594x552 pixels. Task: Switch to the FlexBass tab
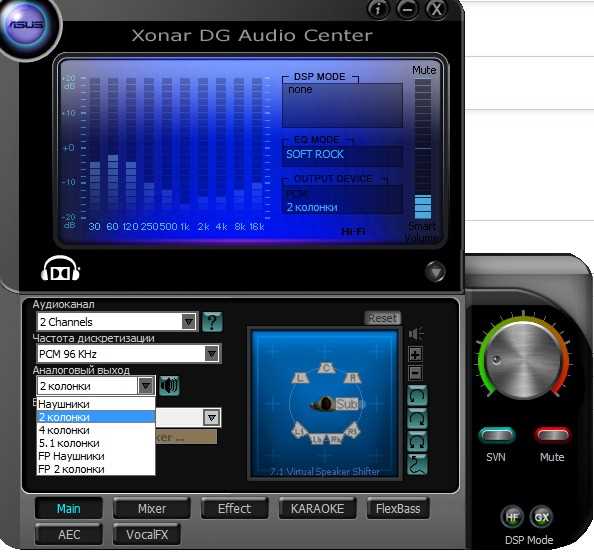[x=398, y=508]
